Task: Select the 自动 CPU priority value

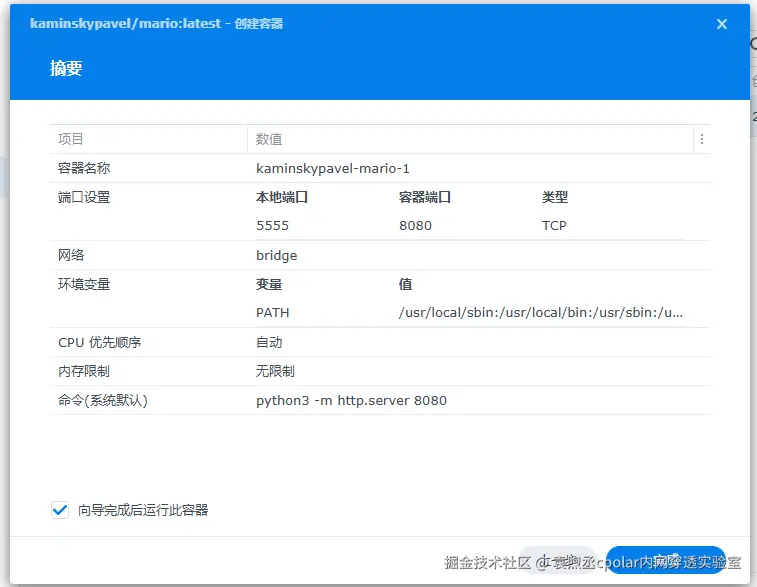Action: [x=269, y=342]
